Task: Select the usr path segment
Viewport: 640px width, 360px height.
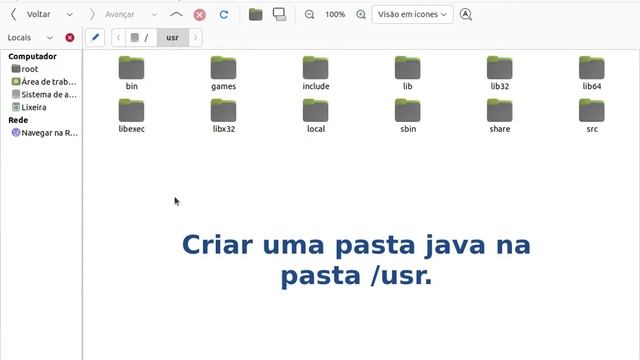Action: tap(173, 38)
